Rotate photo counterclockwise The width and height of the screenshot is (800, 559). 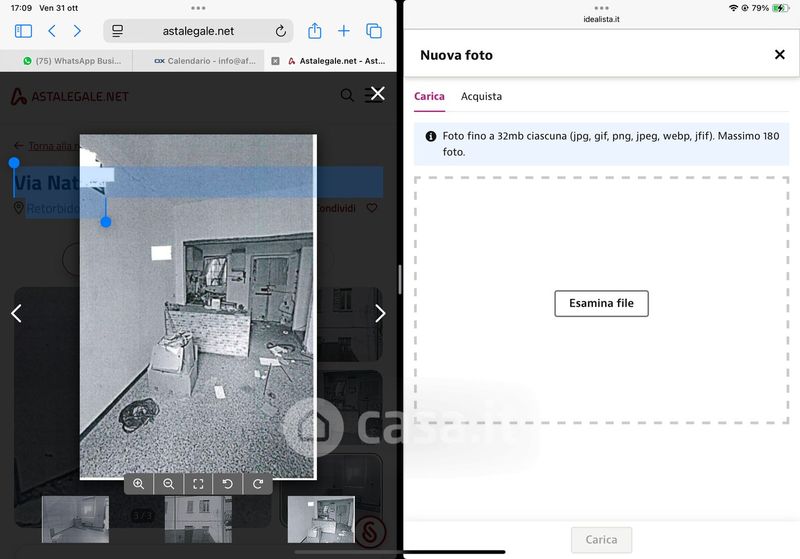[228, 484]
